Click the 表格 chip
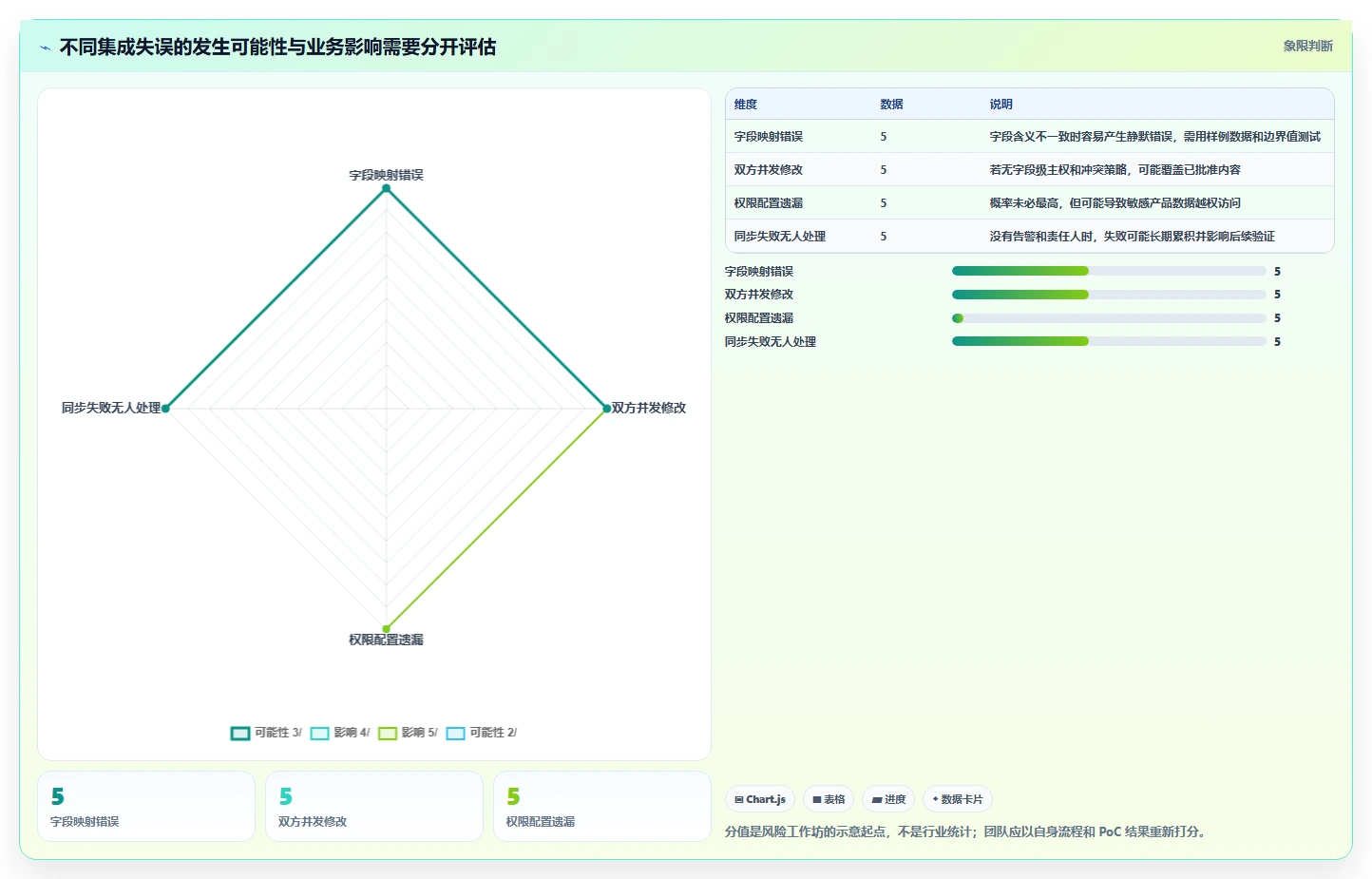Image resolution: width=1372 pixels, height=879 pixels. coord(829,799)
